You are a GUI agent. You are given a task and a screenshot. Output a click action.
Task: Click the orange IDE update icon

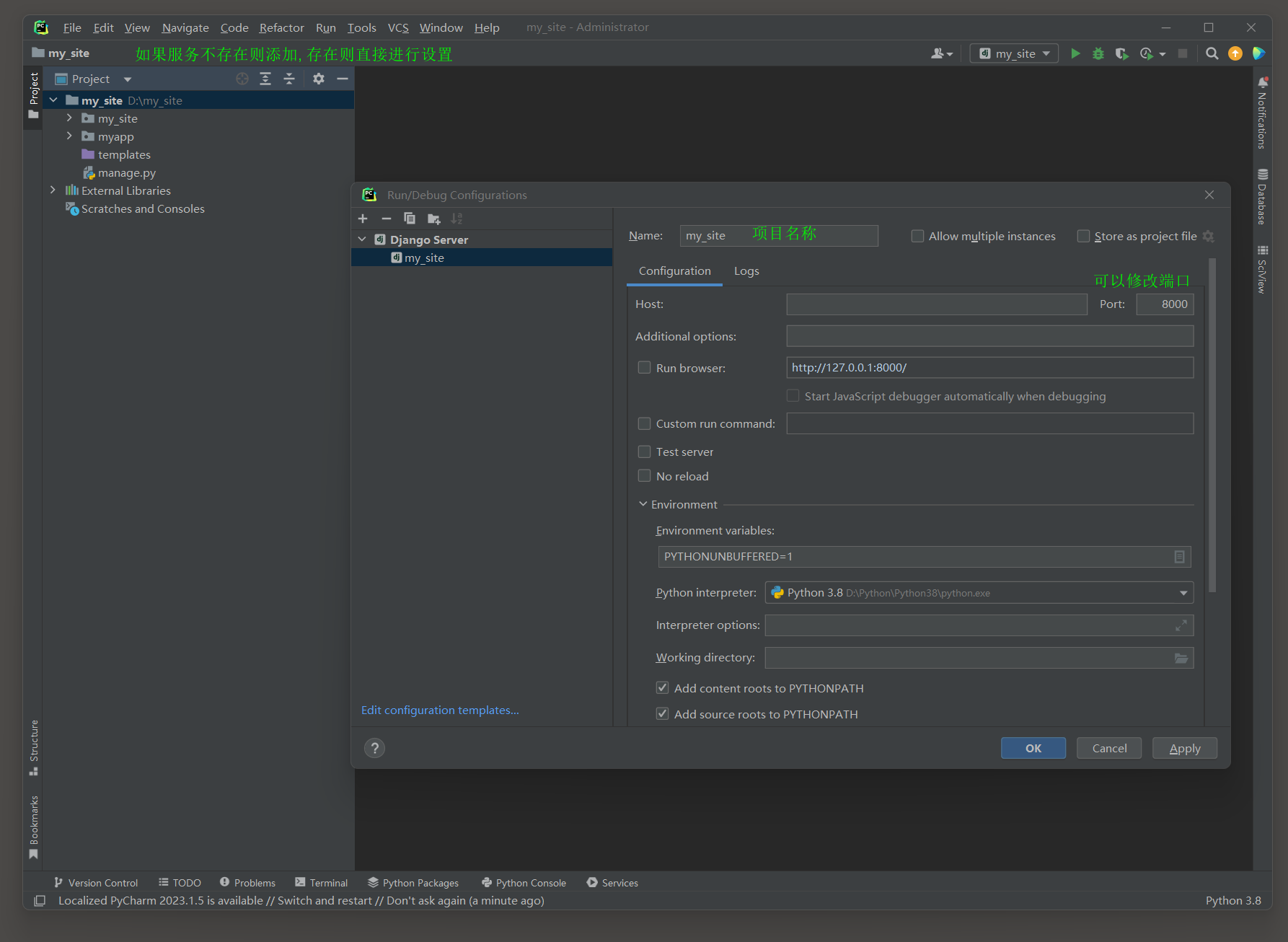pyautogui.click(x=1235, y=53)
